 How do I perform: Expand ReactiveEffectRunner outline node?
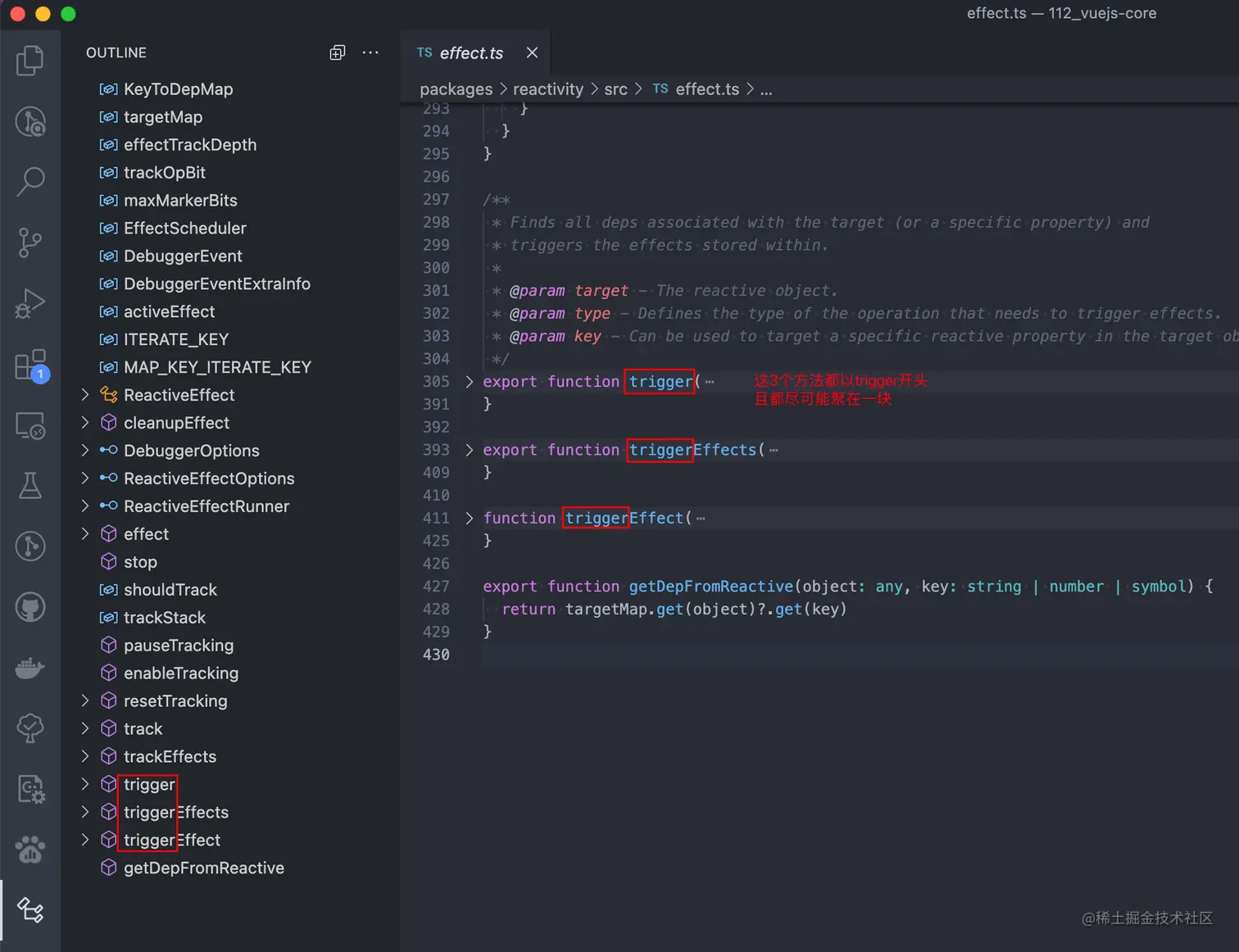[x=85, y=506]
